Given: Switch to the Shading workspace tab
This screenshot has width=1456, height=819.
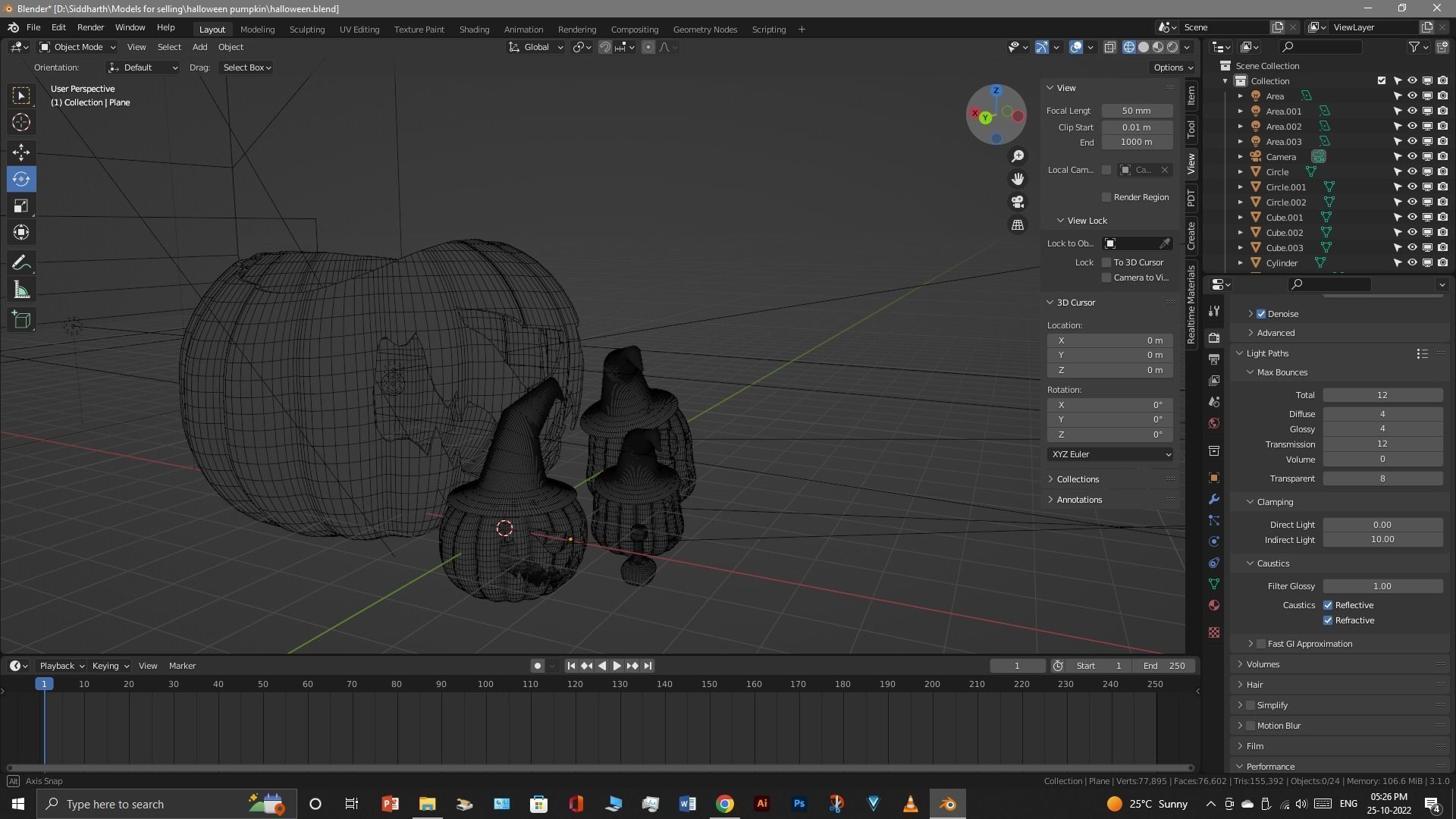Looking at the screenshot, I should pyautogui.click(x=474, y=30).
